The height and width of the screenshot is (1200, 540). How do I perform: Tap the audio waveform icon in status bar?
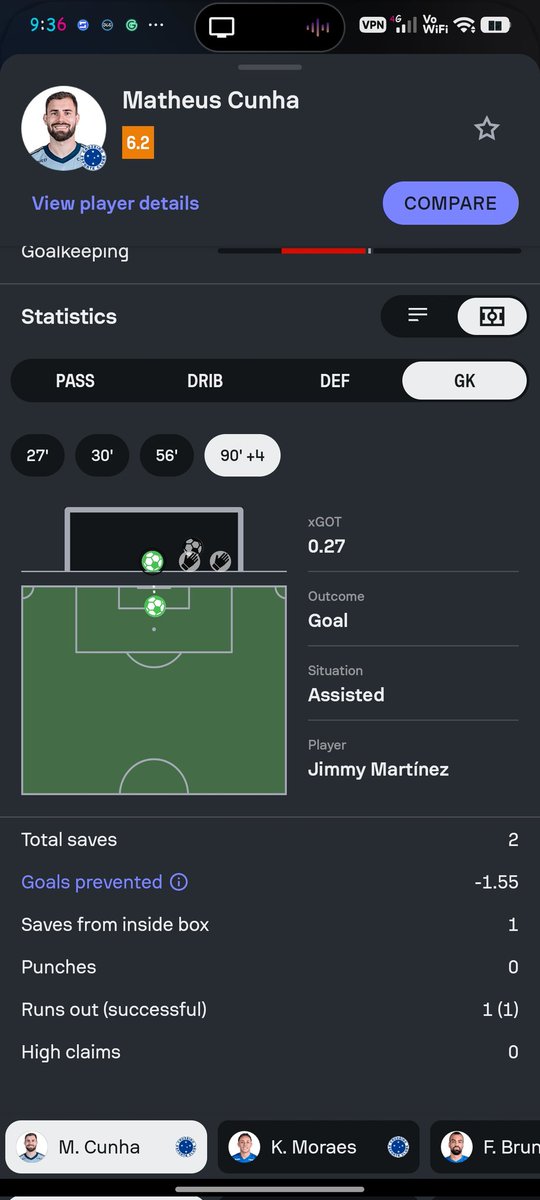click(317, 27)
